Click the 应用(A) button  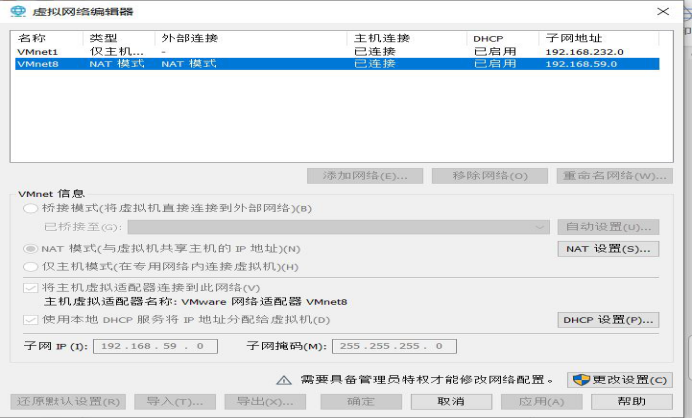tap(541, 402)
